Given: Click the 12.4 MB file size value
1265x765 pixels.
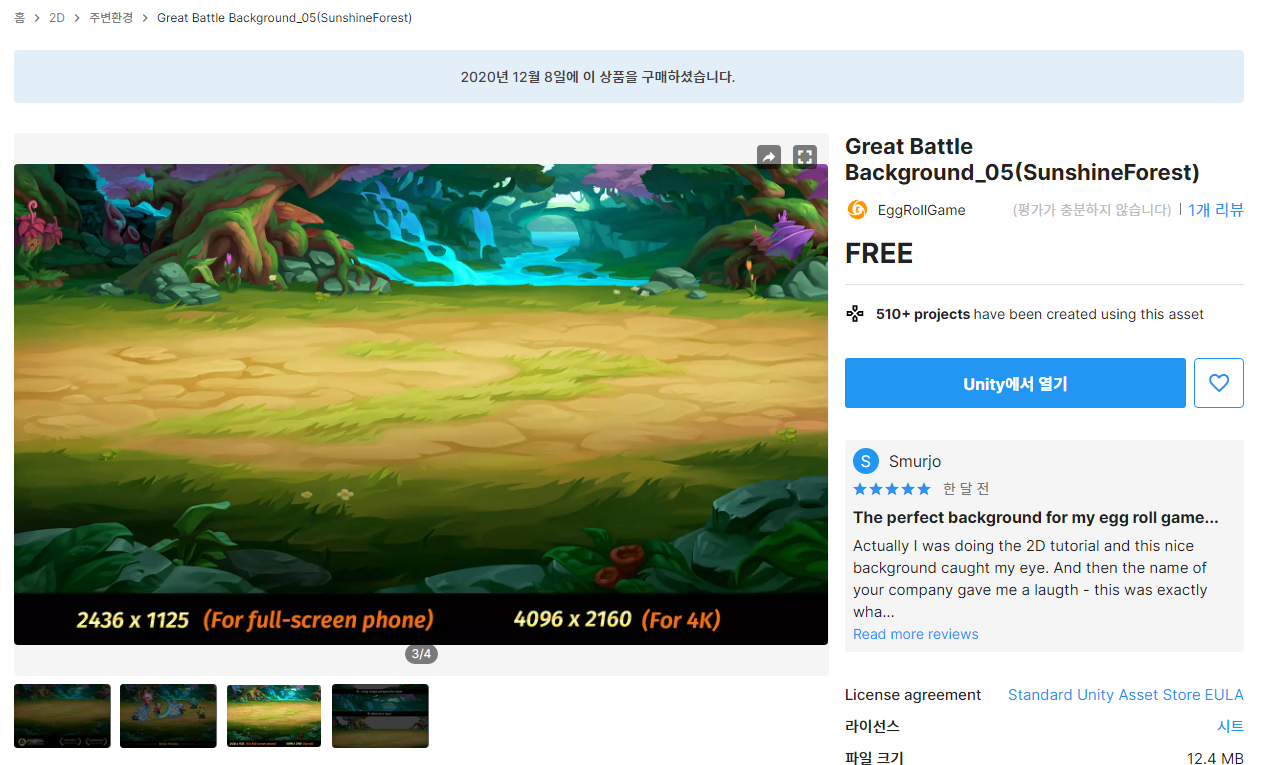Looking at the screenshot, I should point(1215,759).
